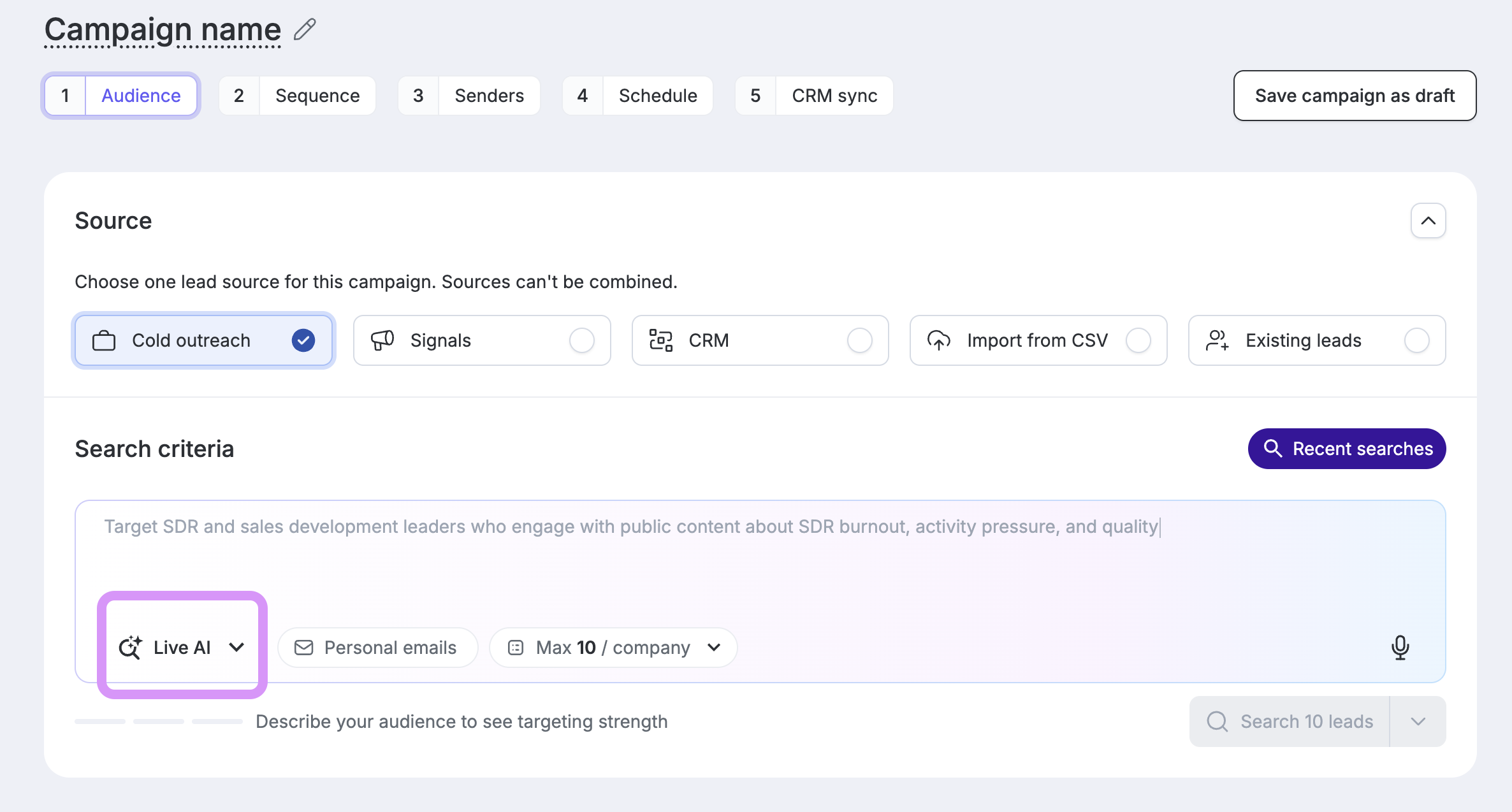Go to the Audience step tab

click(x=121, y=96)
